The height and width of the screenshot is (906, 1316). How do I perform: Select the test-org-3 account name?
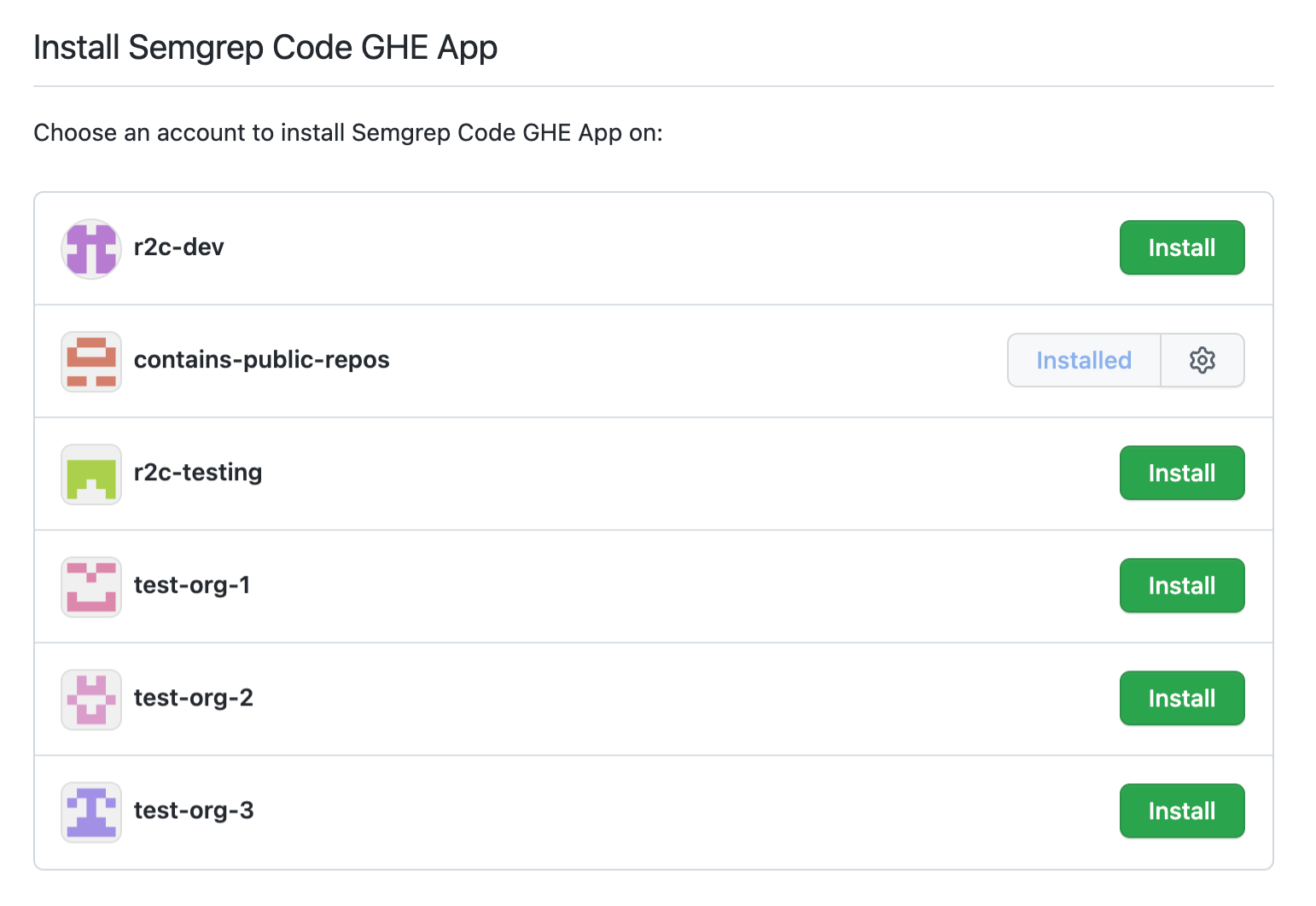[193, 810]
